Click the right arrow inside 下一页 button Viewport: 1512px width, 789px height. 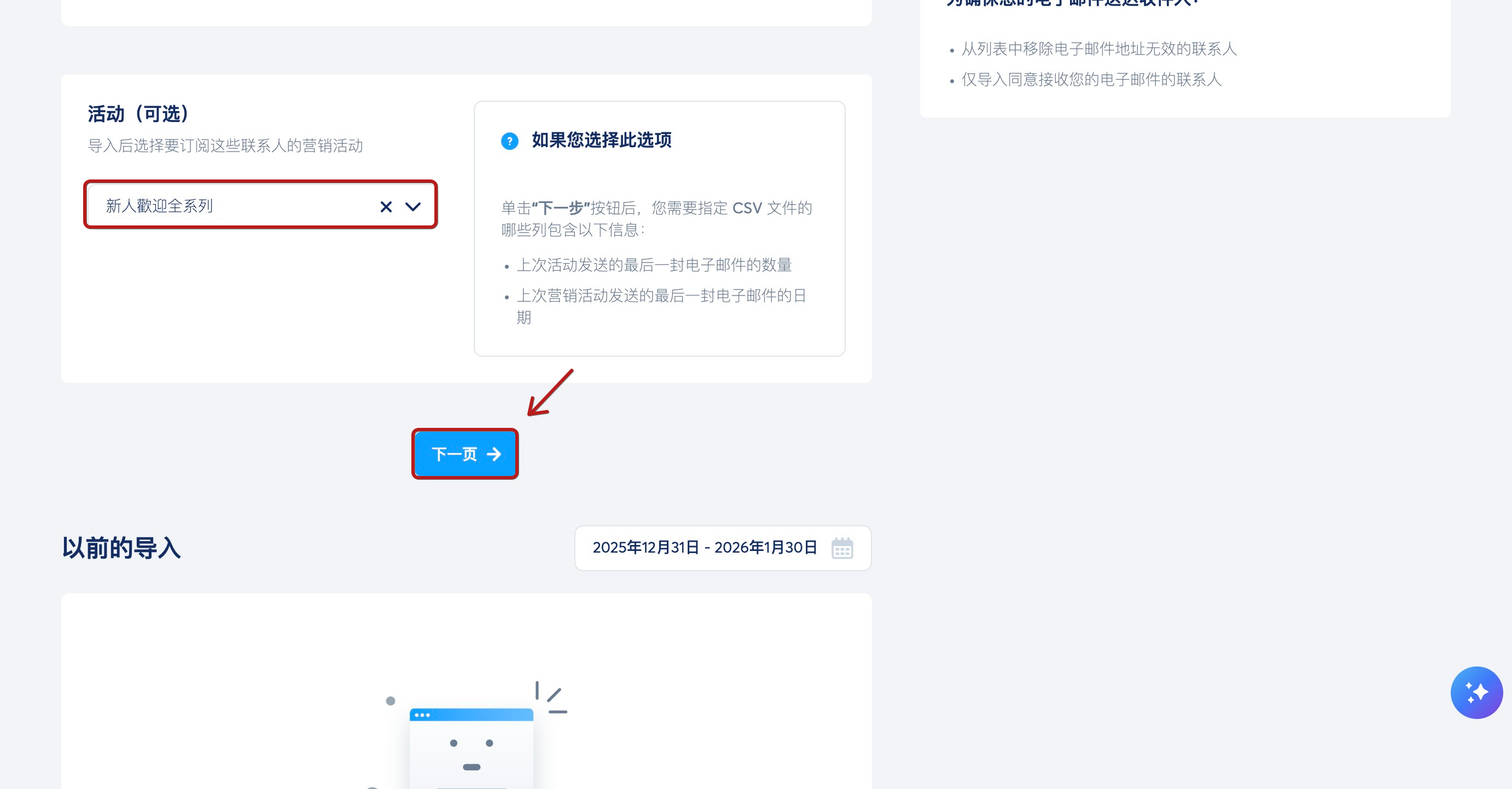point(494,454)
